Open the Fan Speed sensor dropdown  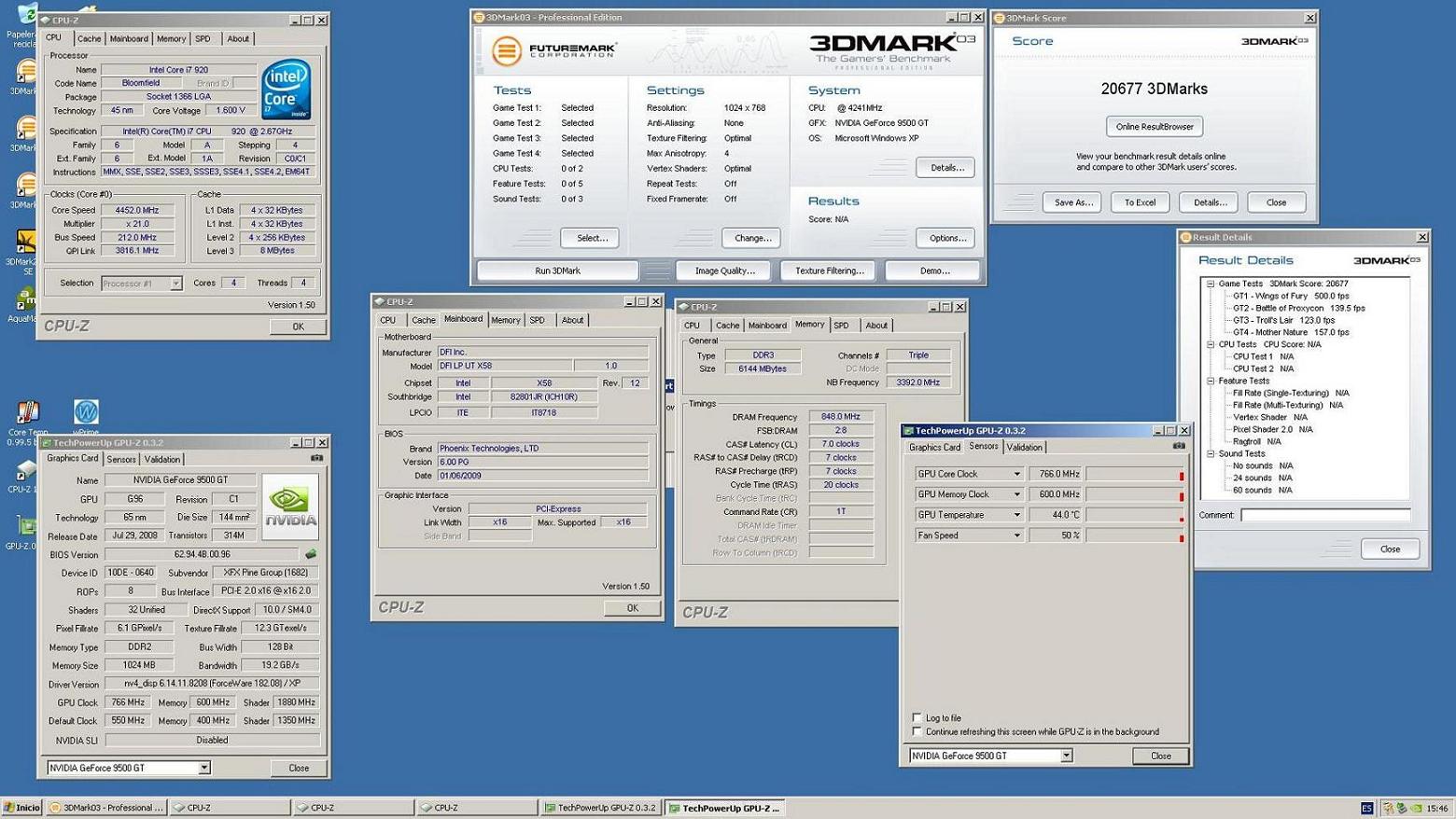[x=1016, y=535]
